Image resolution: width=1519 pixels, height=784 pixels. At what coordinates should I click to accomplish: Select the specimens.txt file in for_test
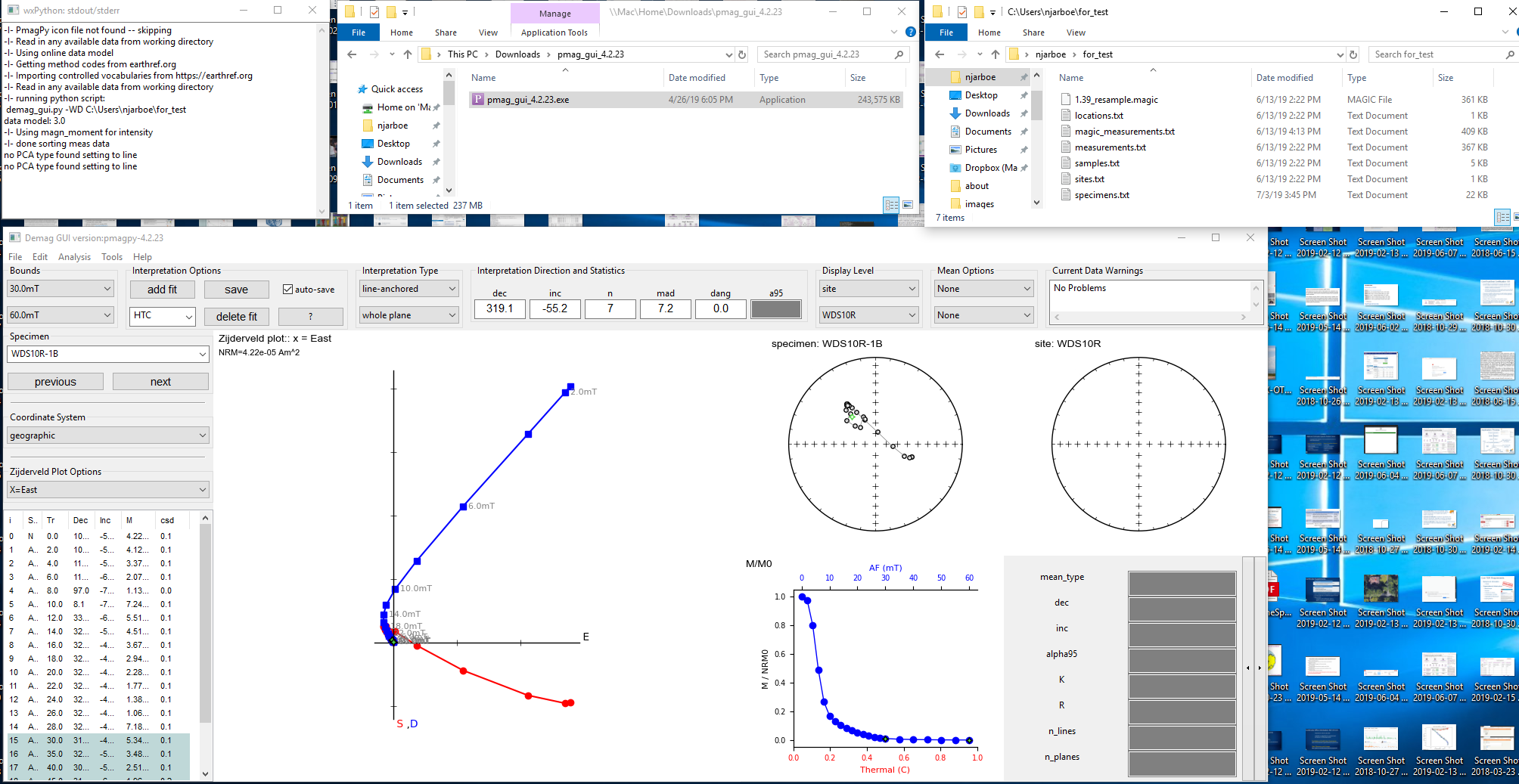point(1103,194)
